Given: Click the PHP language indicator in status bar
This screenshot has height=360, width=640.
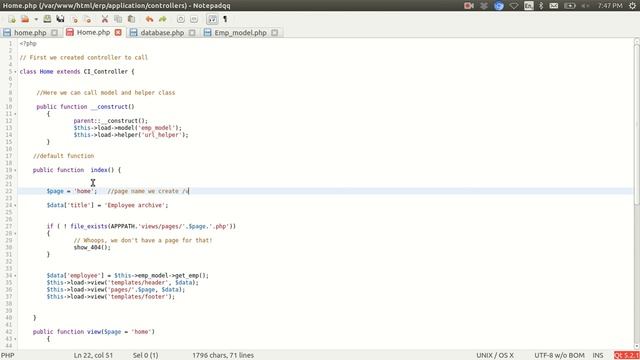Looking at the screenshot, I should click(x=8, y=356).
